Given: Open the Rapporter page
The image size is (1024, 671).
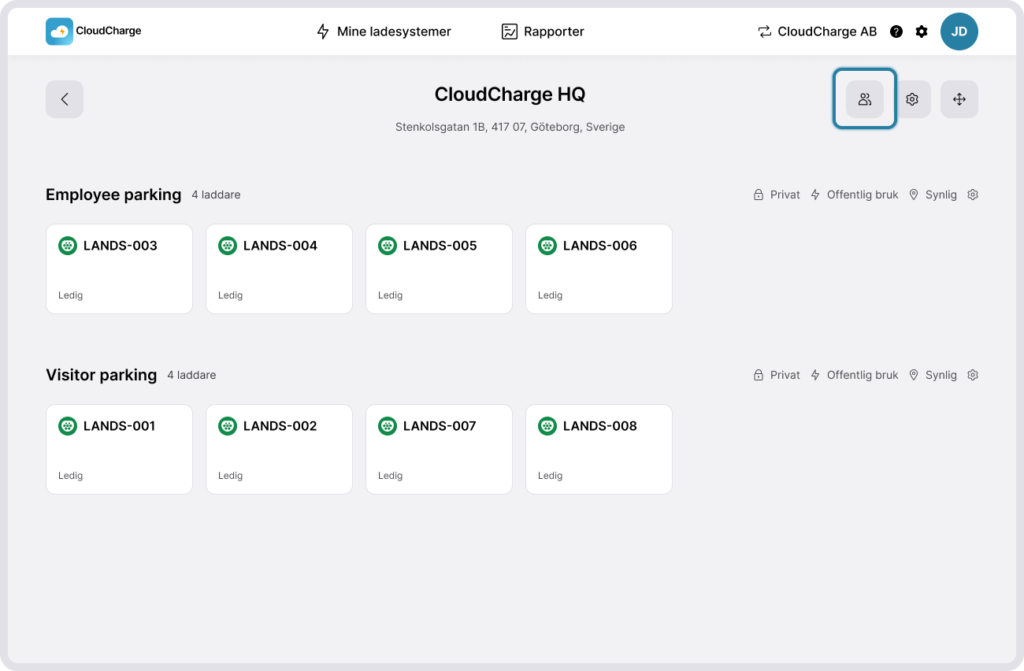Looking at the screenshot, I should (543, 32).
